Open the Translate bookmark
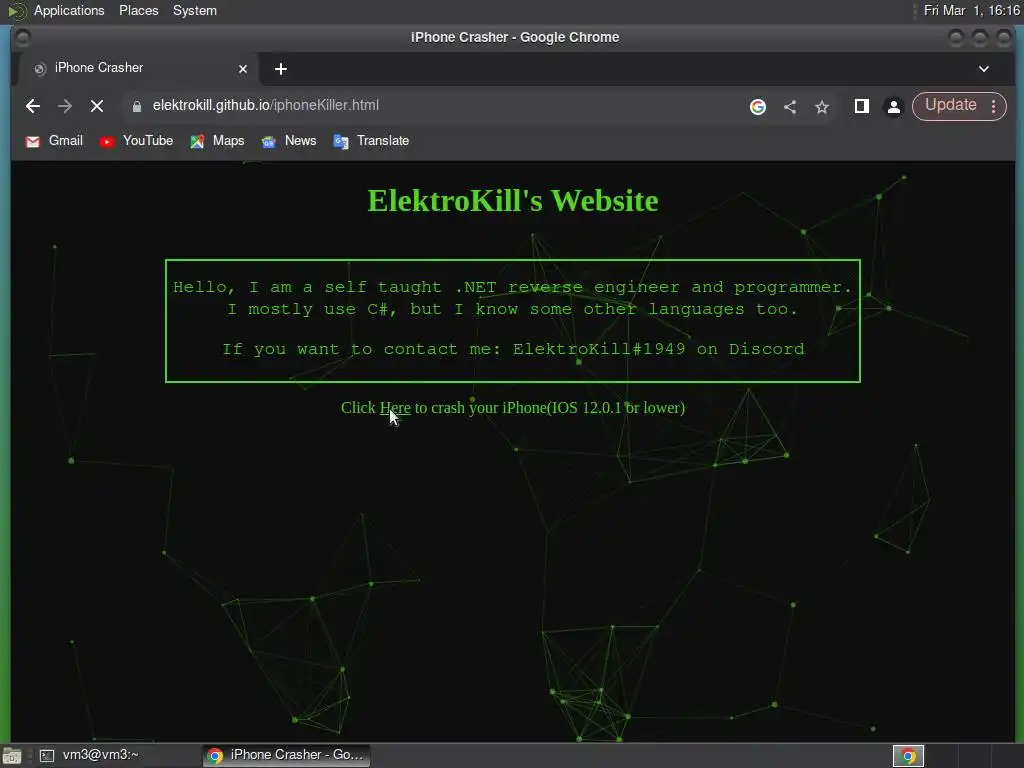Viewport: 1024px width, 768px height. 371,141
